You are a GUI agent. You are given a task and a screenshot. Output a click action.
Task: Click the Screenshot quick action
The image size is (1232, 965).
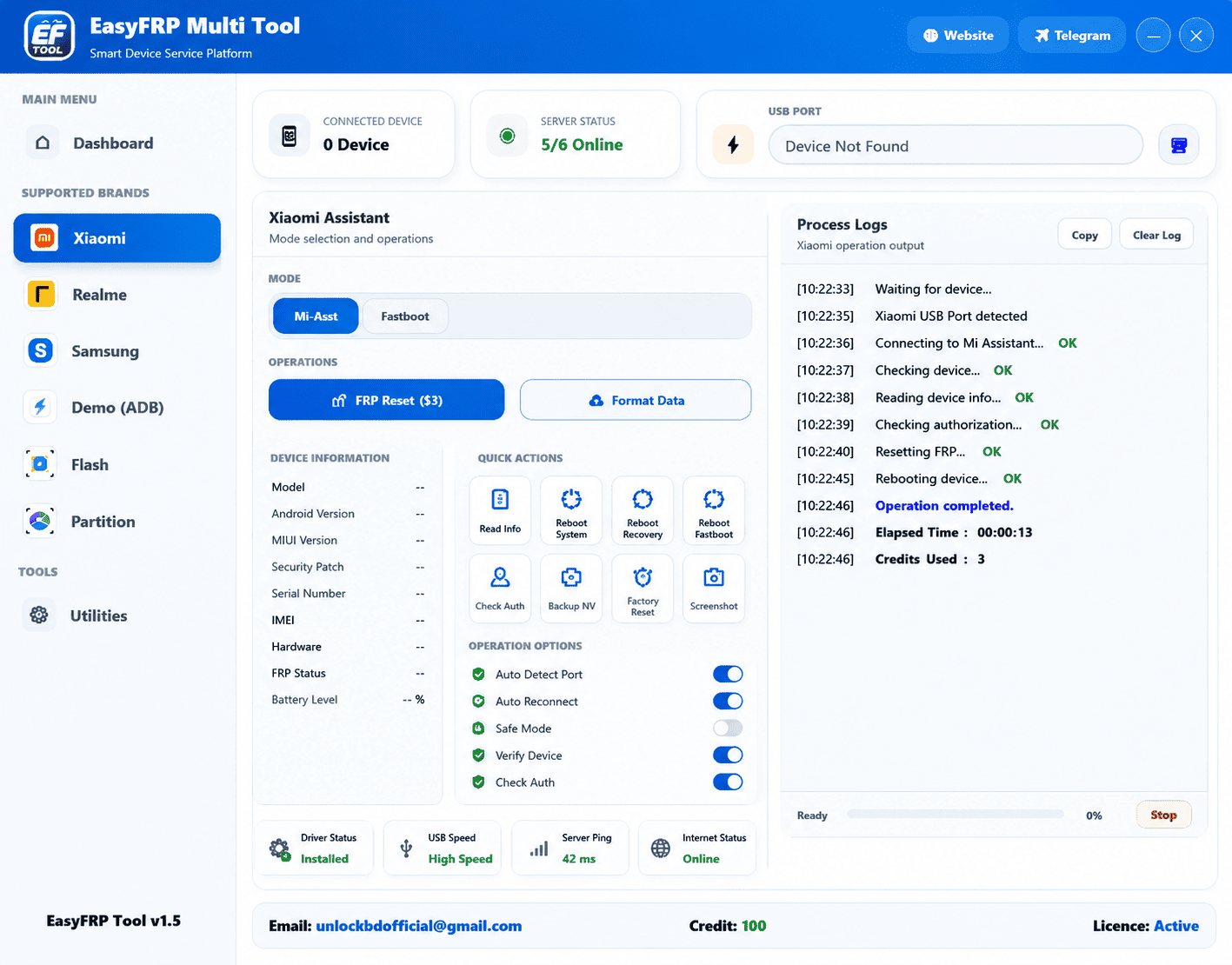[x=714, y=589]
